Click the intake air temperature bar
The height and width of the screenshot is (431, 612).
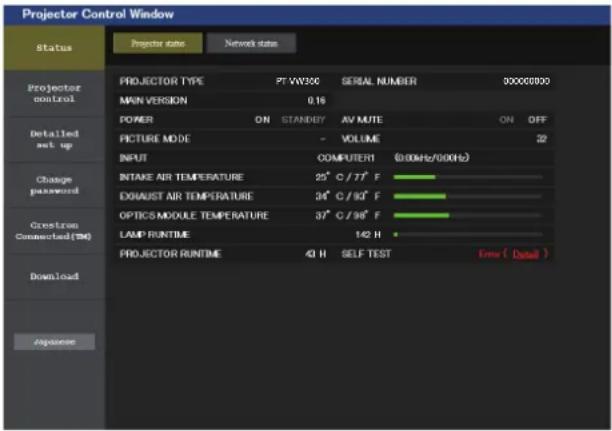click(468, 177)
